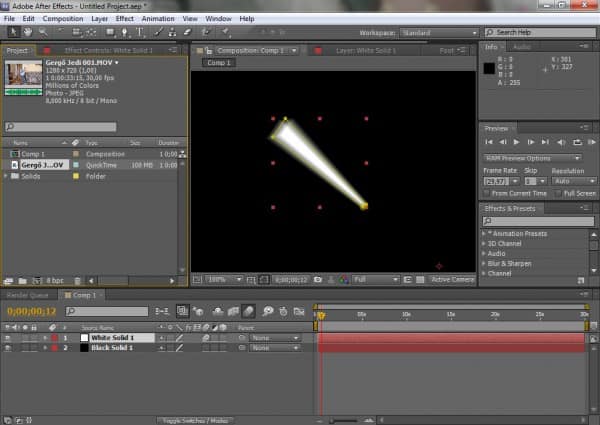
Task: Click the white swatch of White Solid 1
Action: point(84,338)
